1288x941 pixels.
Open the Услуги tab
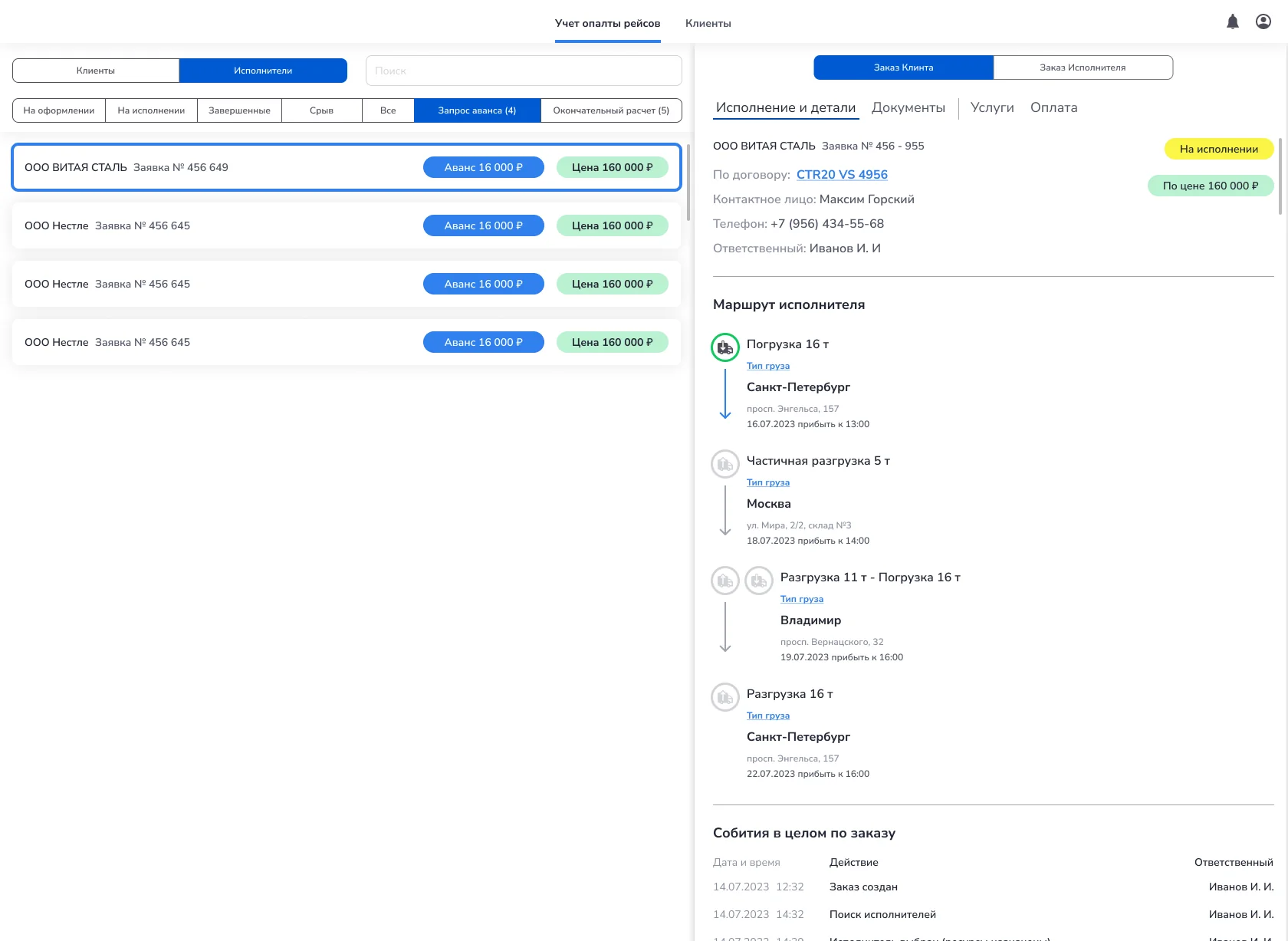click(x=992, y=107)
